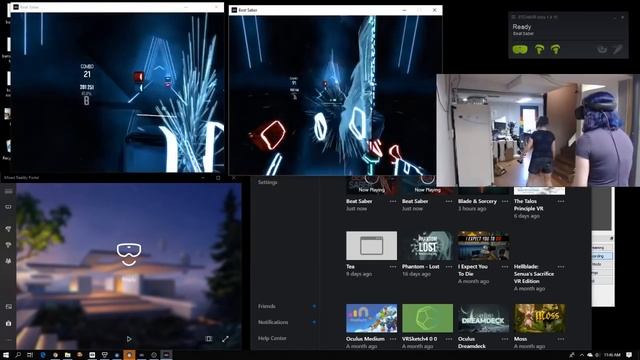The height and width of the screenshot is (360, 640).
Task: Click the boundary square icon beside the expand arrow
Action: pyautogui.click(x=209, y=339)
